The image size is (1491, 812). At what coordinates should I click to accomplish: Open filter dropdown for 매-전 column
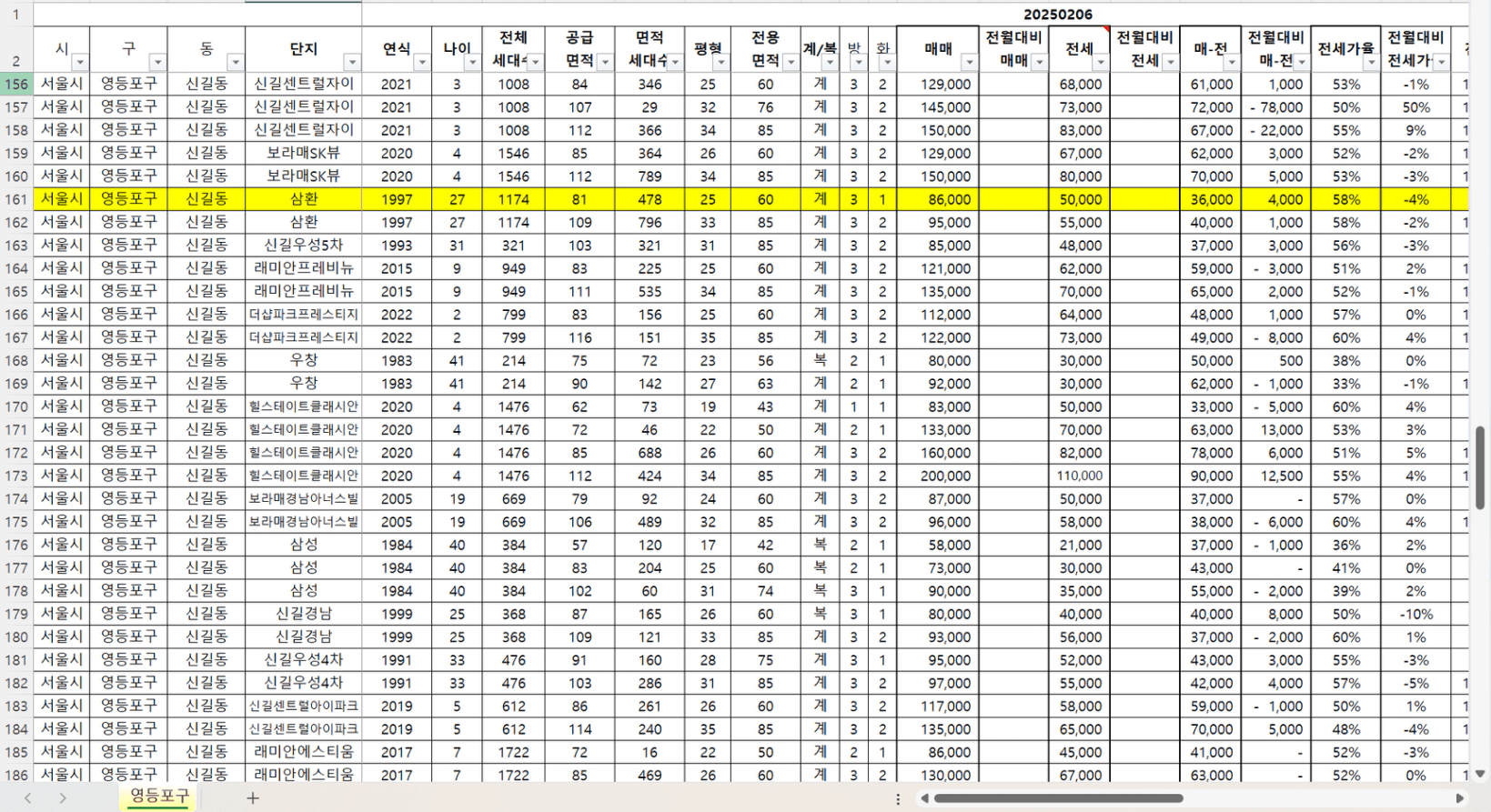[1231, 62]
